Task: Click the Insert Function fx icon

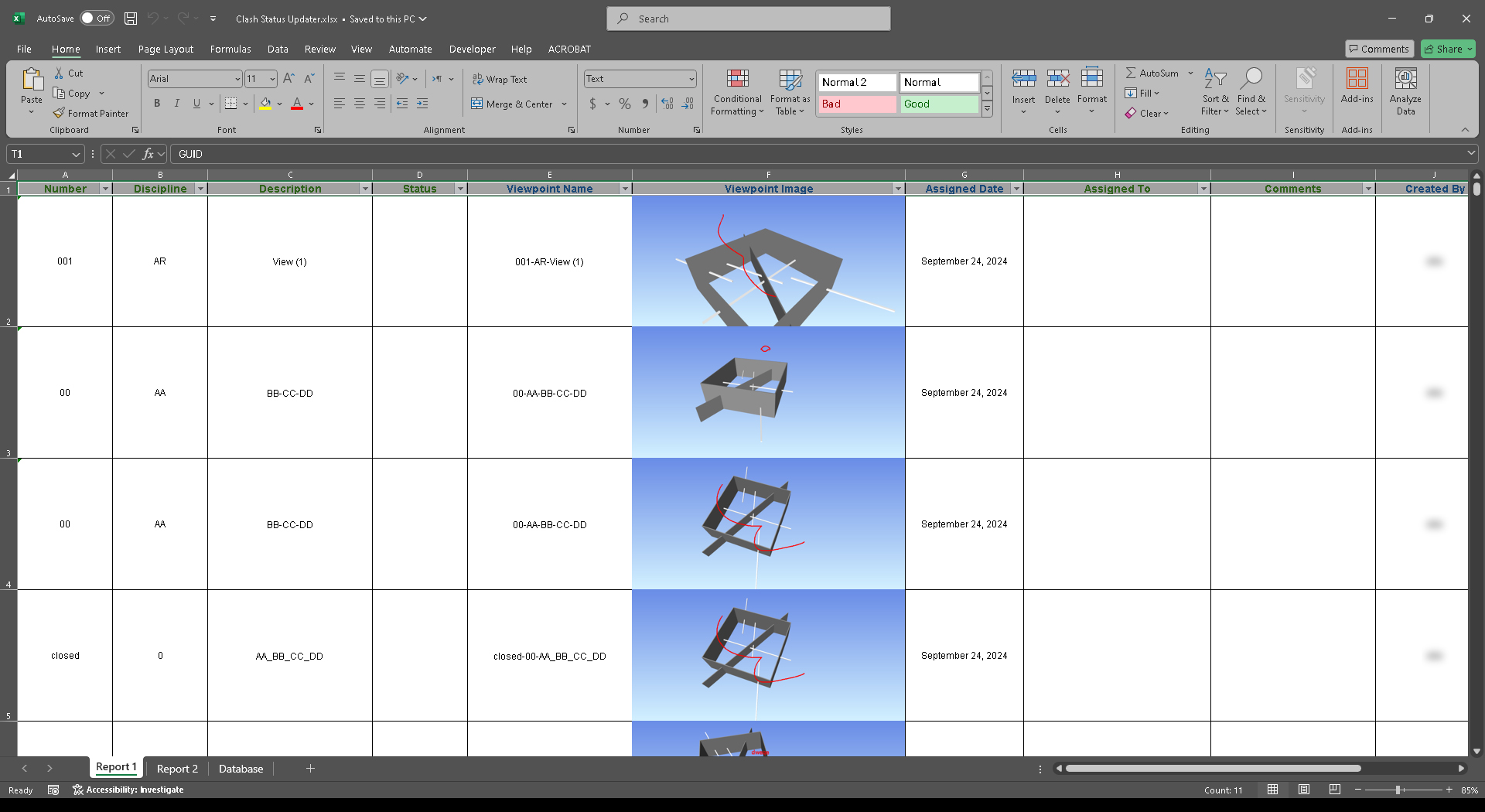Action: (148, 154)
